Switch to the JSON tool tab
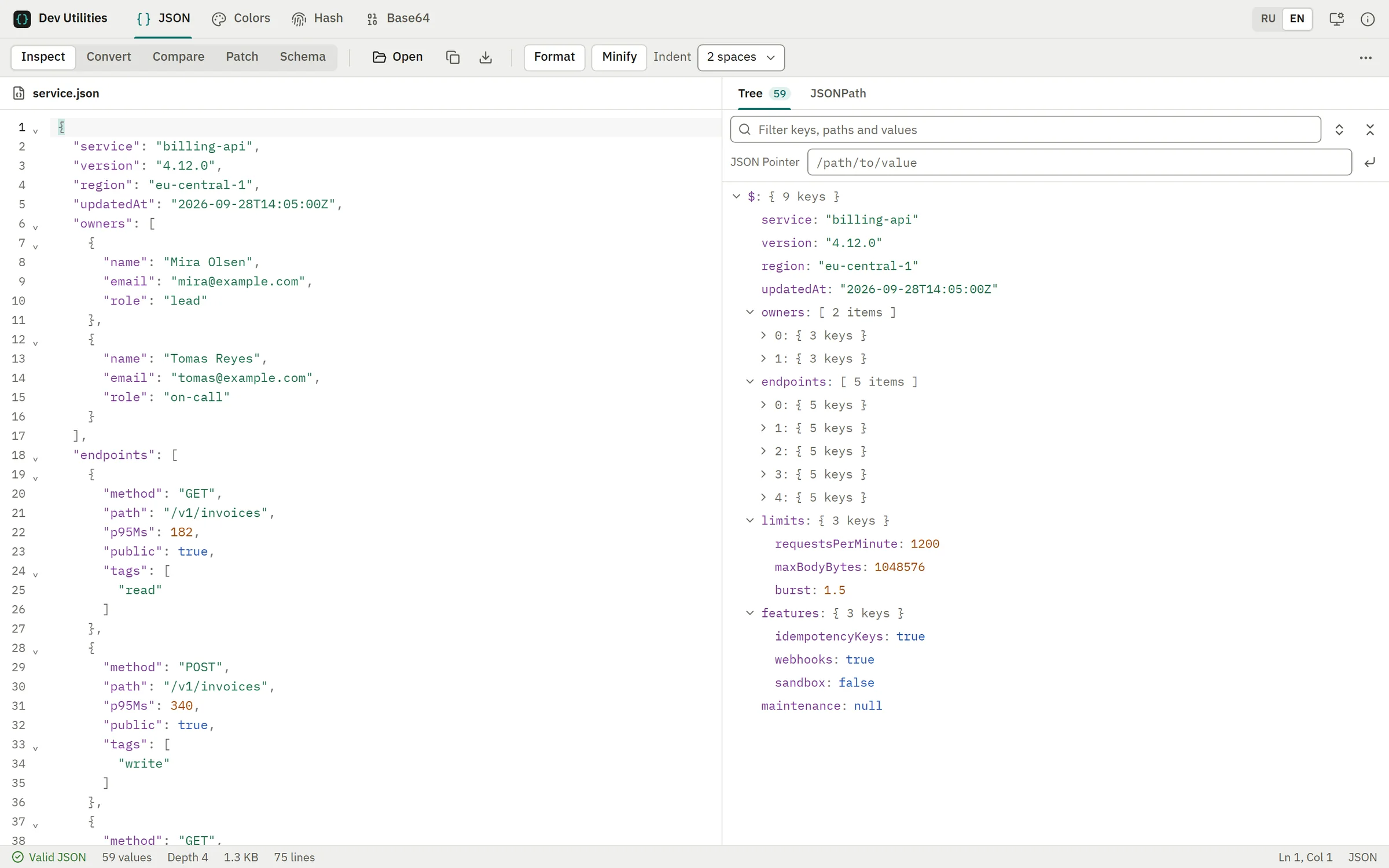 (163, 19)
